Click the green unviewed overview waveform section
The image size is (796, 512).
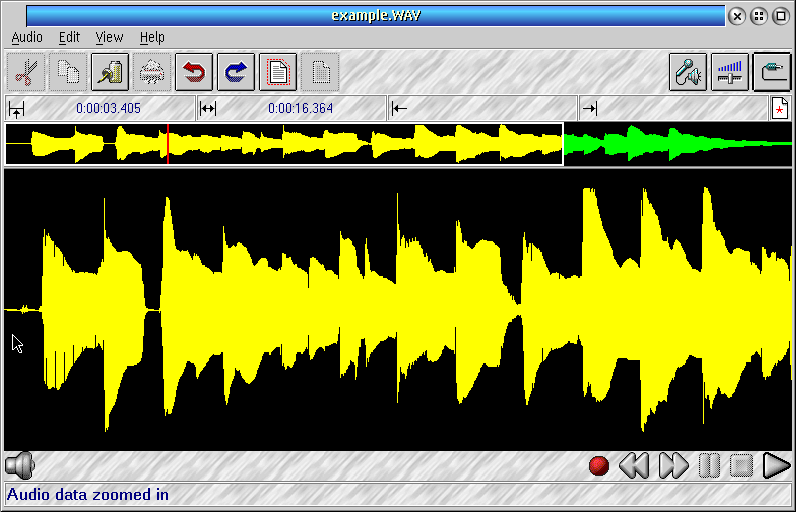coord(678,144)
